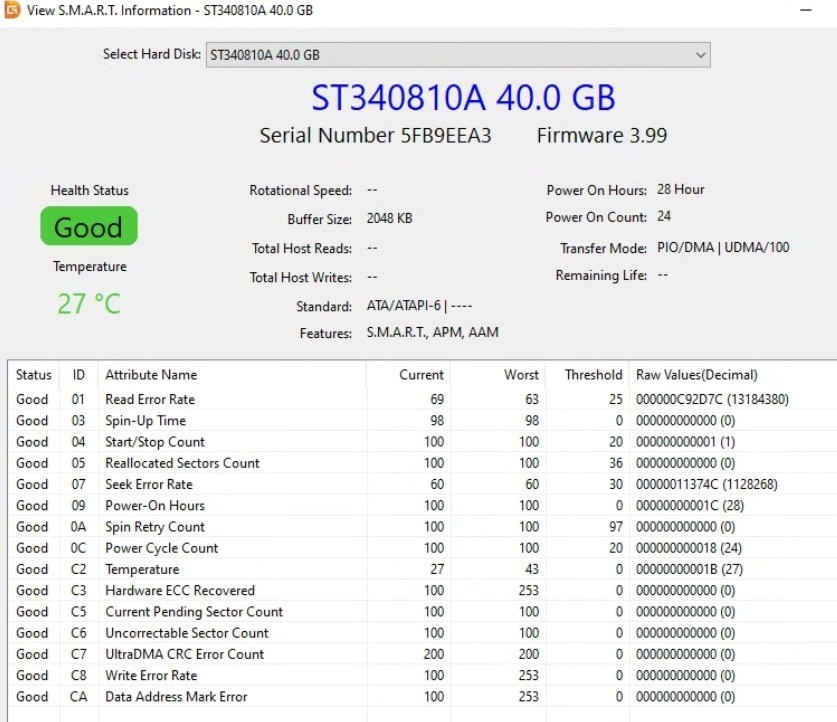Click the 2048 KB buffer size value
837x722 pixels.
click(389, 218)
